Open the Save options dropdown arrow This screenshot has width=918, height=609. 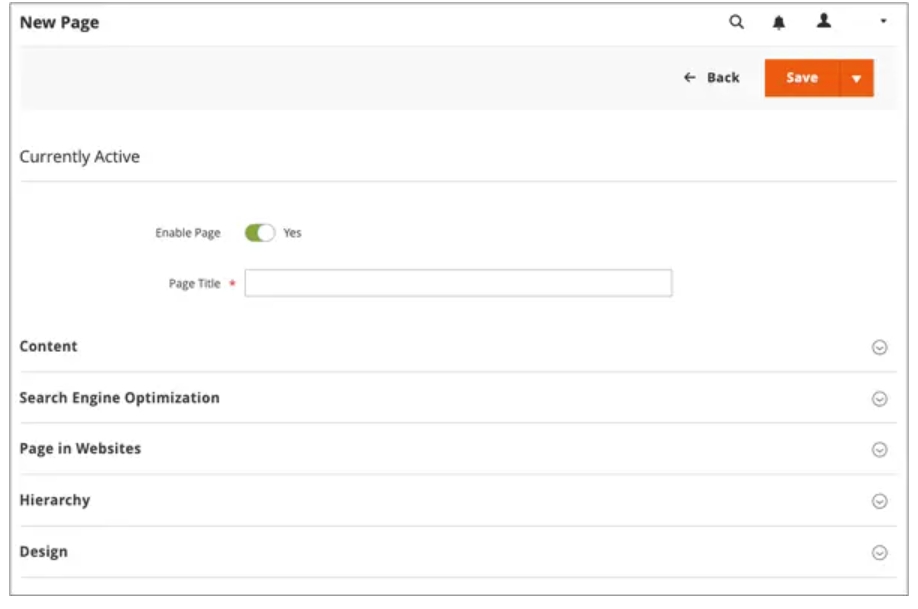pyautogui.click(x=857, y=78)
